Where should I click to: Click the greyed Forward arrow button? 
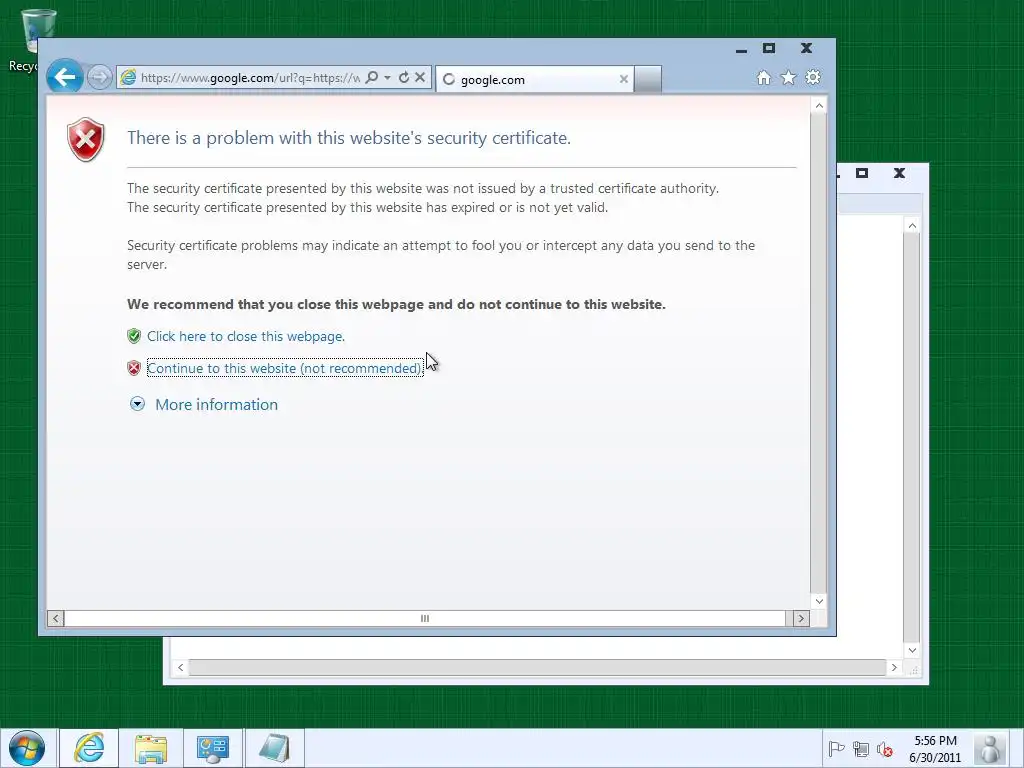coord(99,78)
